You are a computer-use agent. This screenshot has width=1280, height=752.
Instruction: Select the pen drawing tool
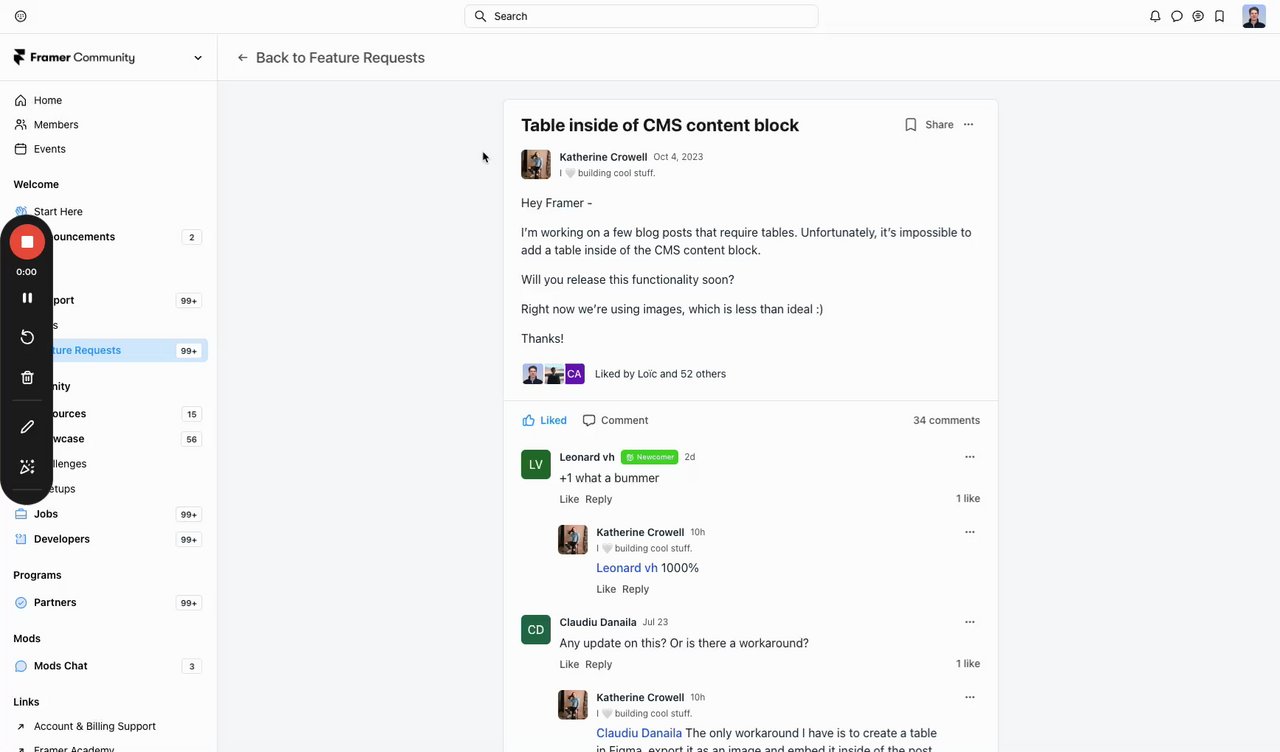tap(27, 427)
